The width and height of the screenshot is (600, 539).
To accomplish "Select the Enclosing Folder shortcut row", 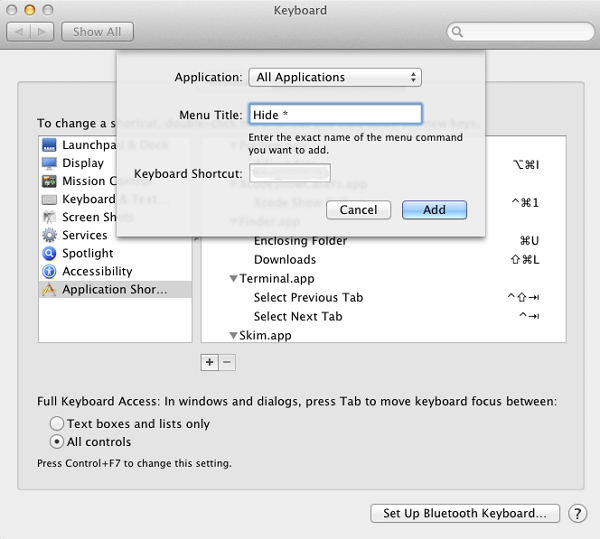I will point(300,241).
